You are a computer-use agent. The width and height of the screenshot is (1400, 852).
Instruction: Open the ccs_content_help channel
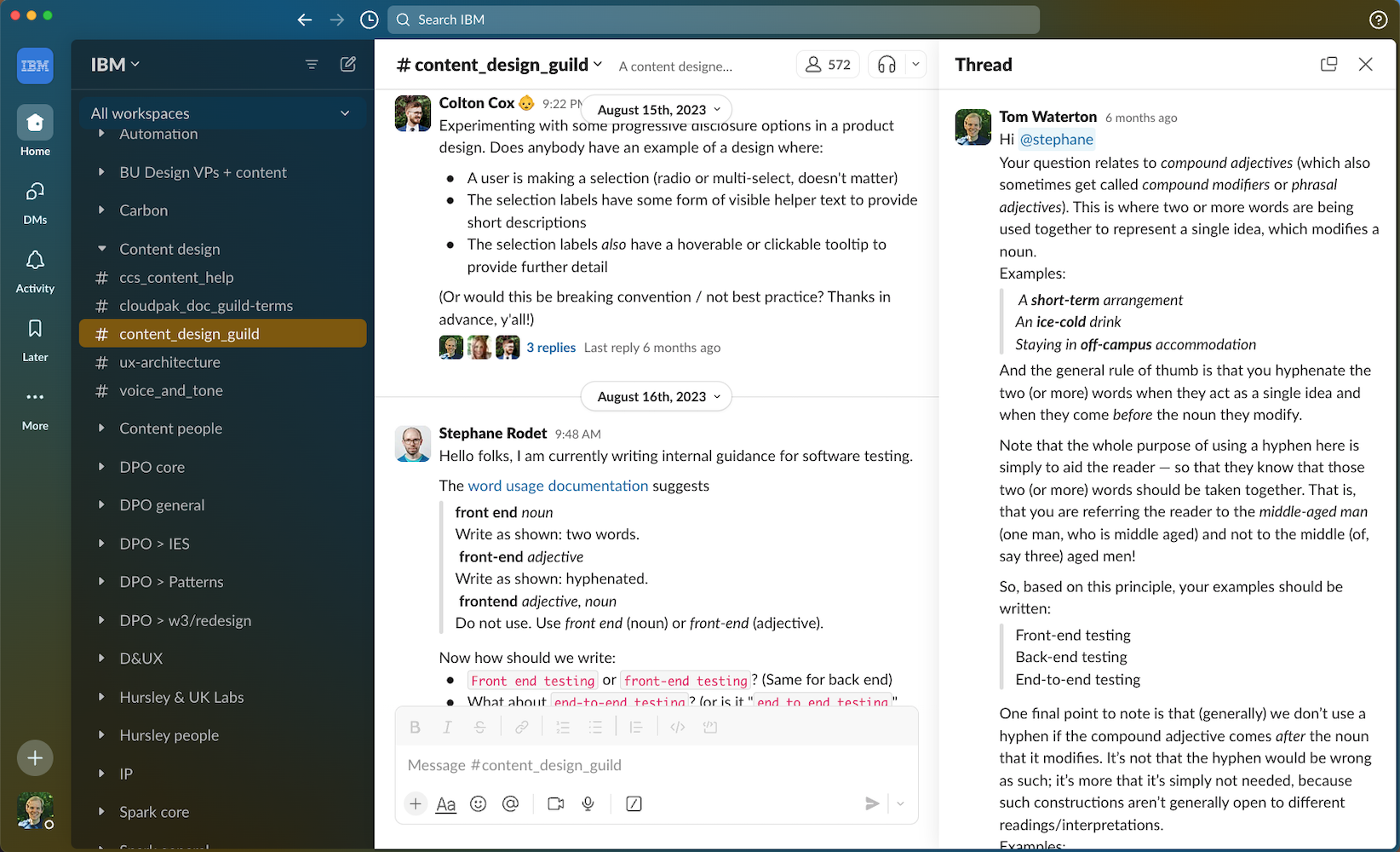coord(222,278)
